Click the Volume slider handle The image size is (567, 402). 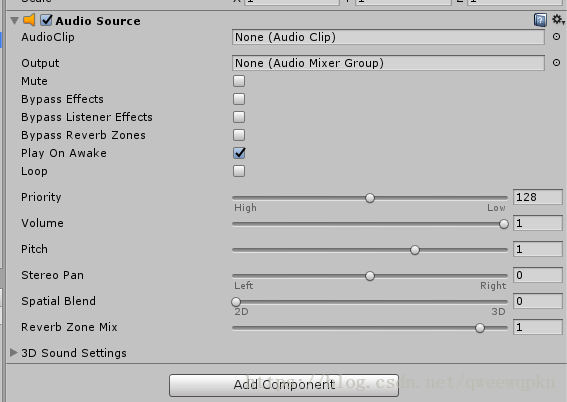(504, 224)
